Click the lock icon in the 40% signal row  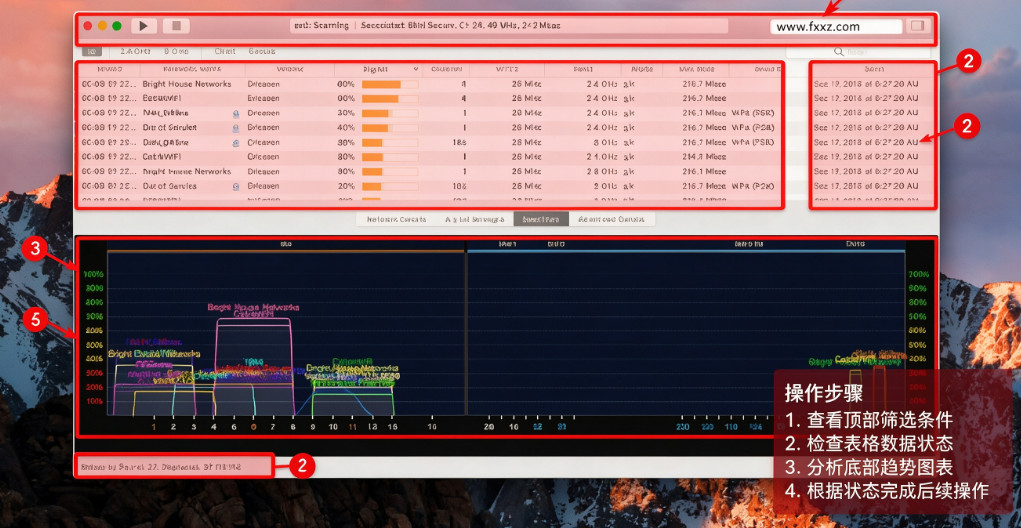[235, 128]
